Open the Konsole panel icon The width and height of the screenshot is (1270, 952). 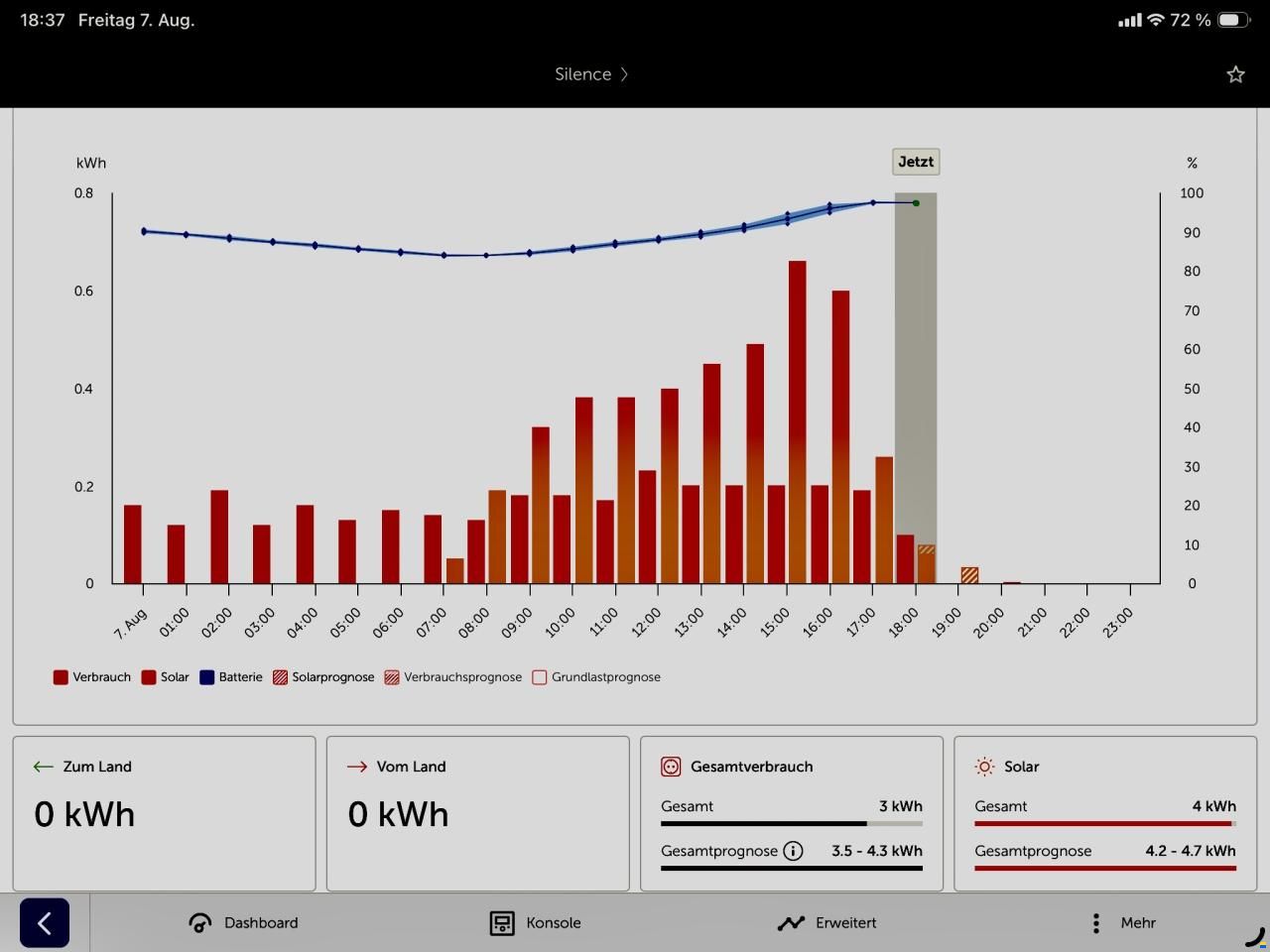[x=502, y=923]
